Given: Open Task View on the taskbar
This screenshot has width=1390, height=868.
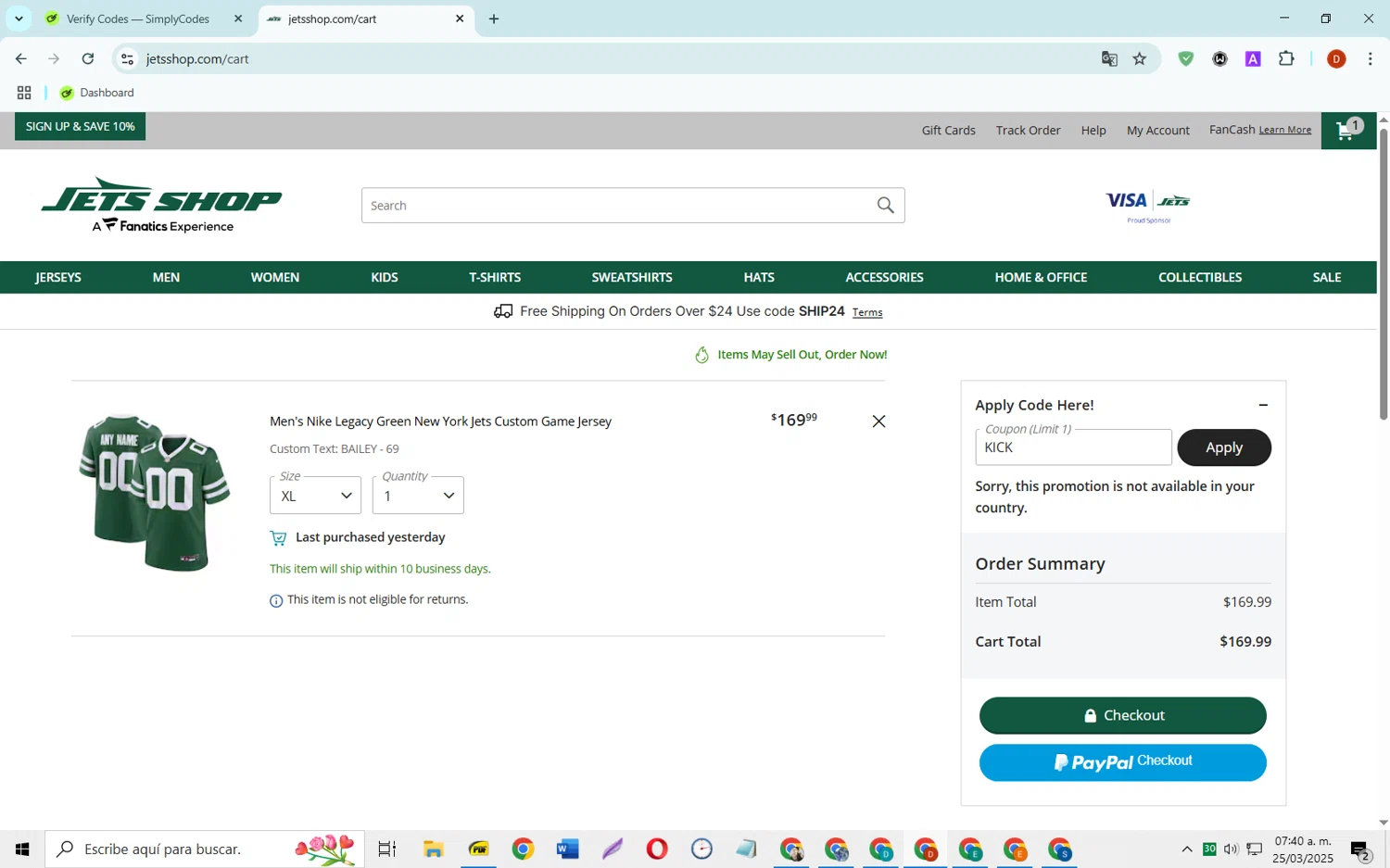Looking at the screenshot, I should click(x=387, y=849).
